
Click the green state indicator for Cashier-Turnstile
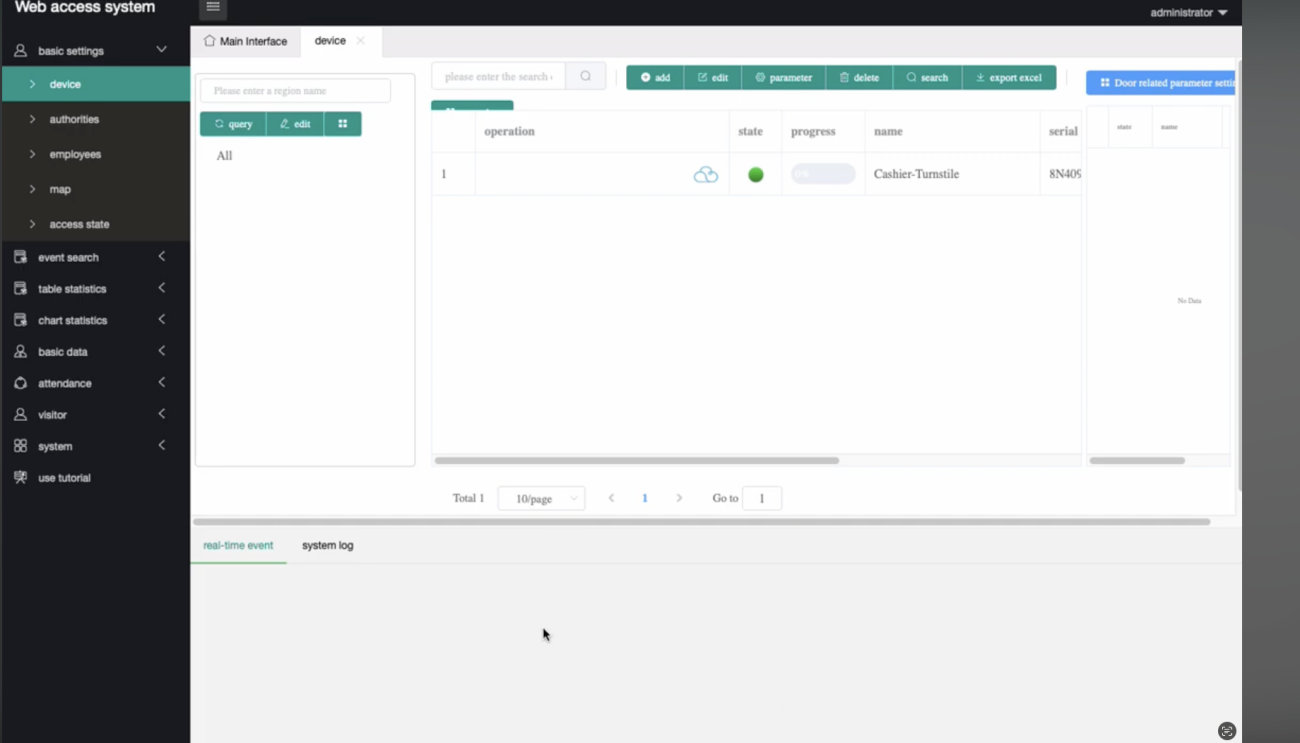(755, 173)
